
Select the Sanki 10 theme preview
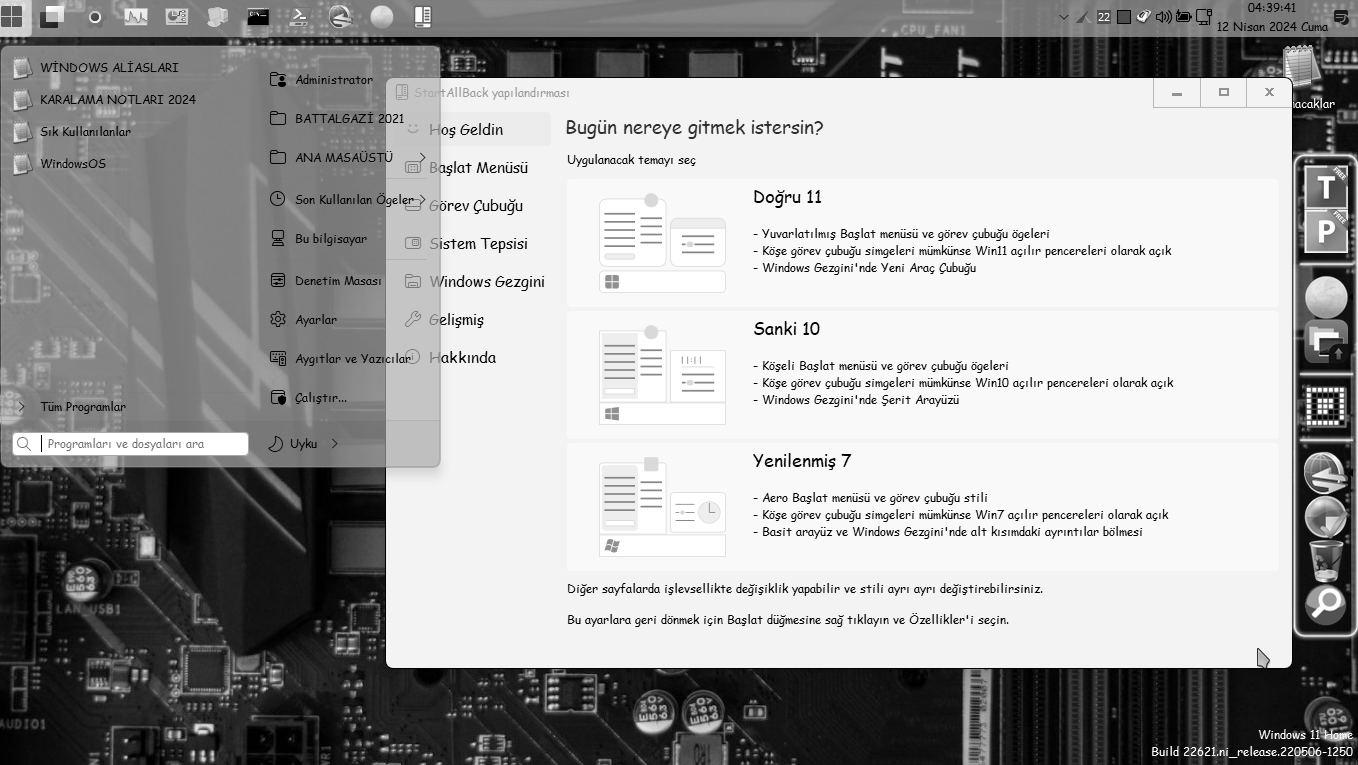tap(662, 375)
